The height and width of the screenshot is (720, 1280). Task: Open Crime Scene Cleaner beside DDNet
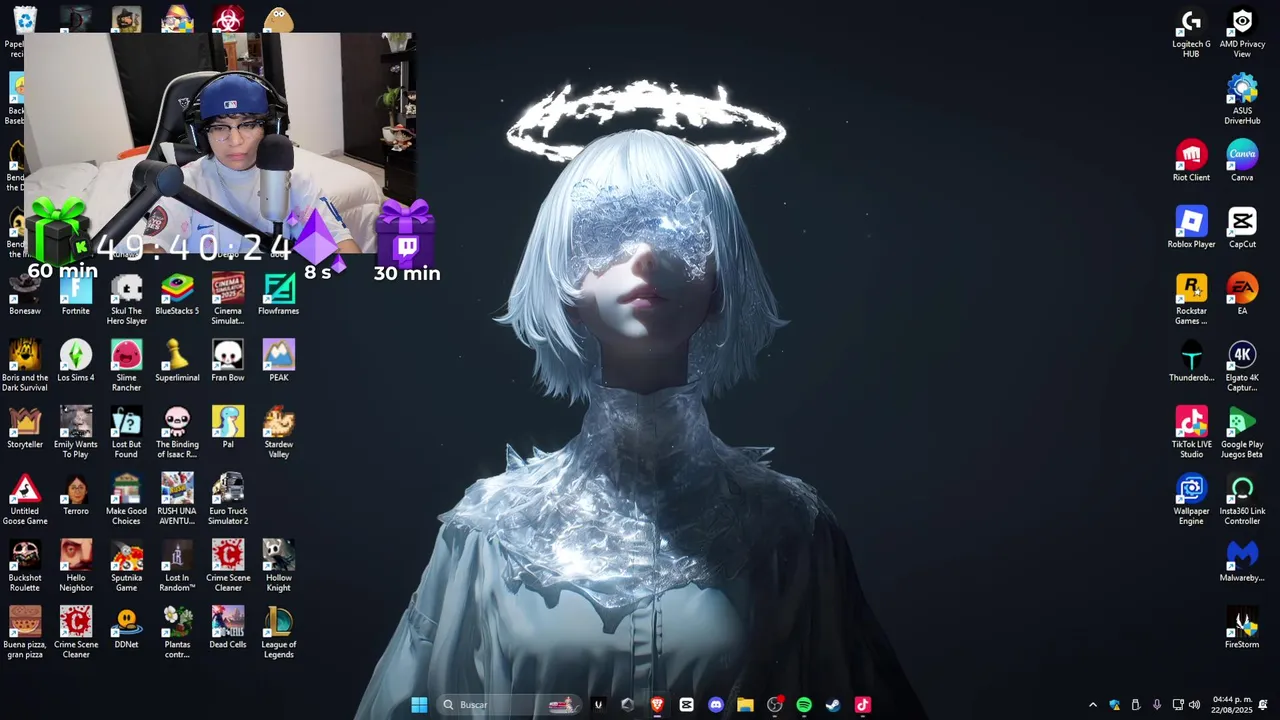(76, 633)
